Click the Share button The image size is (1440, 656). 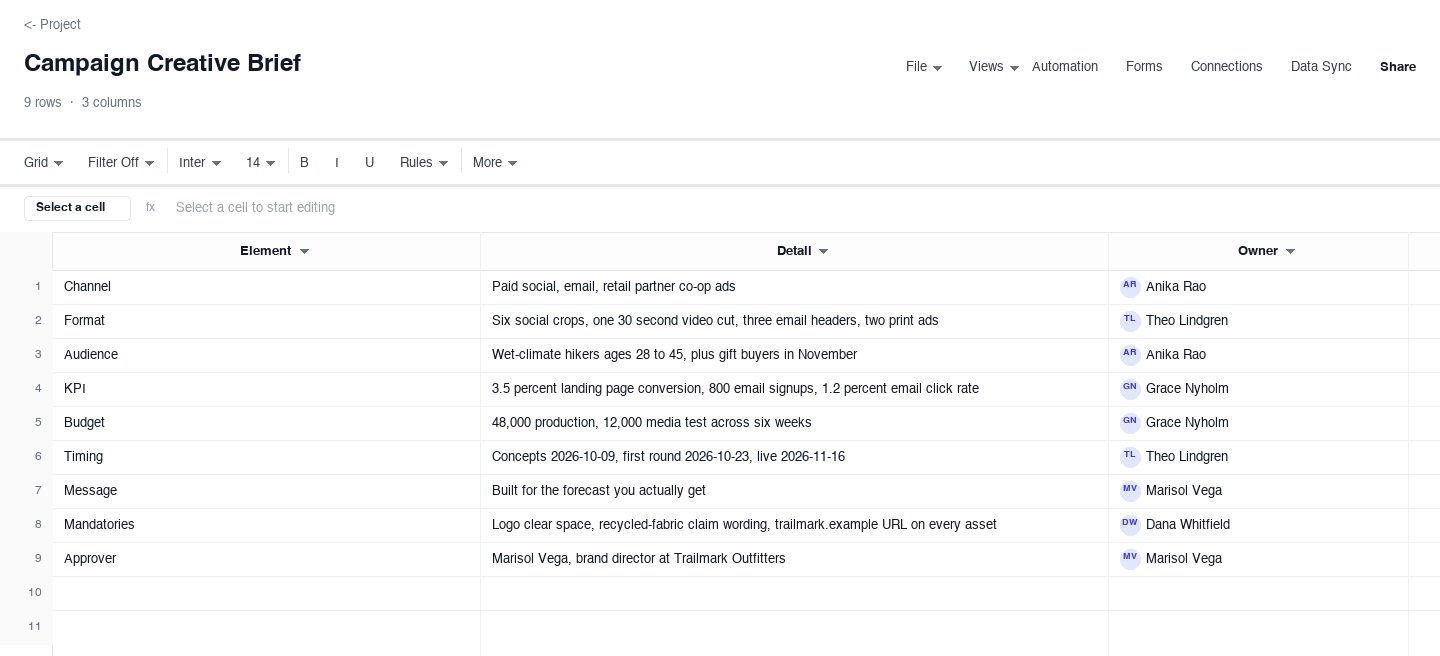[x=1398, y=67]
